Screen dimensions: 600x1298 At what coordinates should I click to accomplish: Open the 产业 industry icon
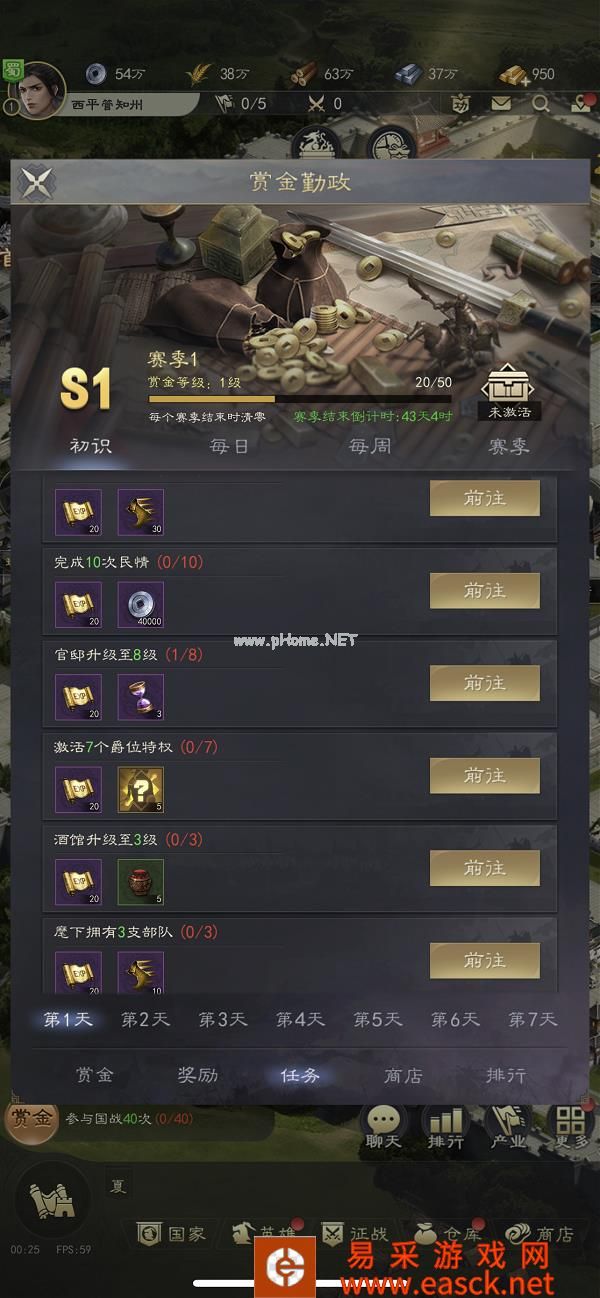click(x=506, y=1126)
